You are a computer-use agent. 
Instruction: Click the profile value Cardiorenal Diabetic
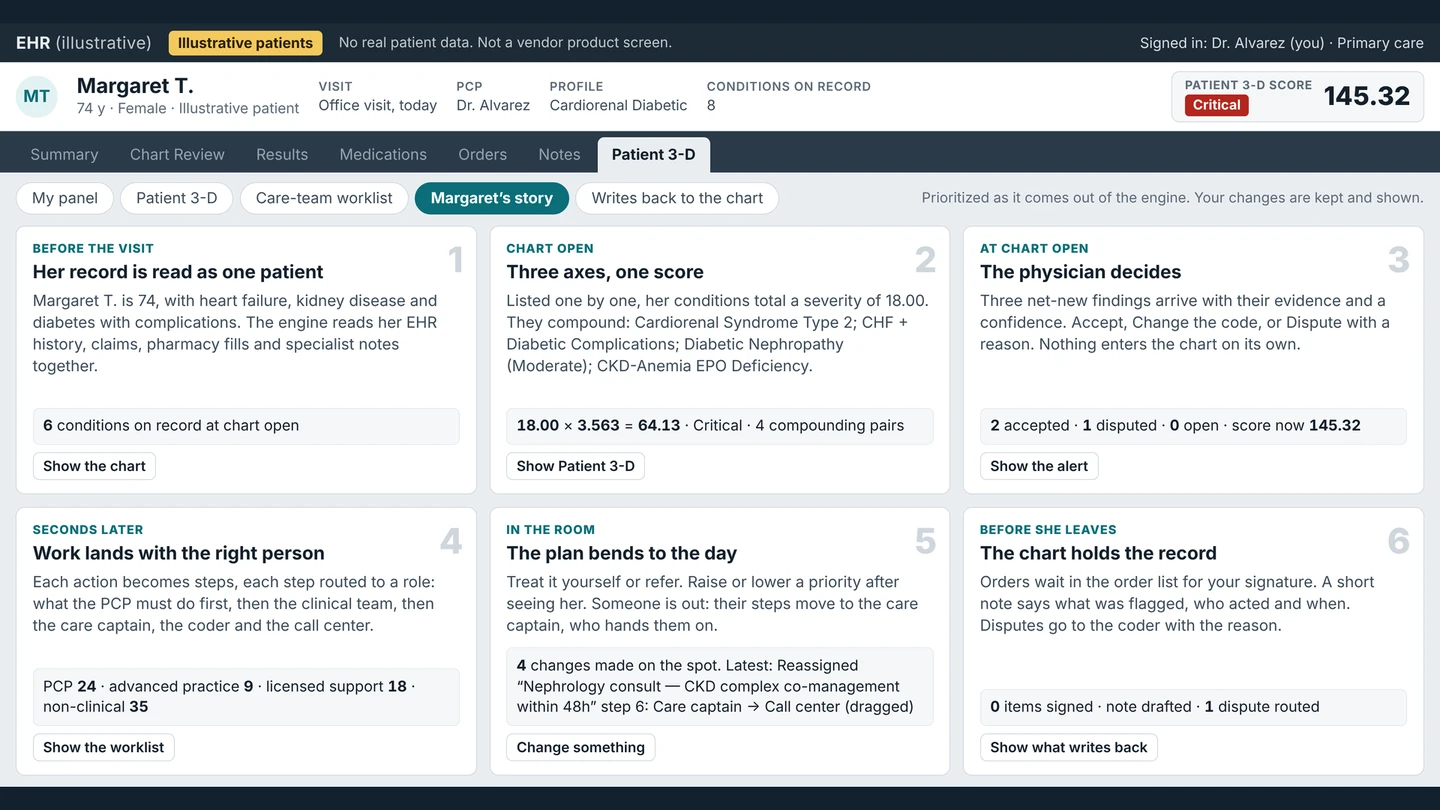(618, 105)
